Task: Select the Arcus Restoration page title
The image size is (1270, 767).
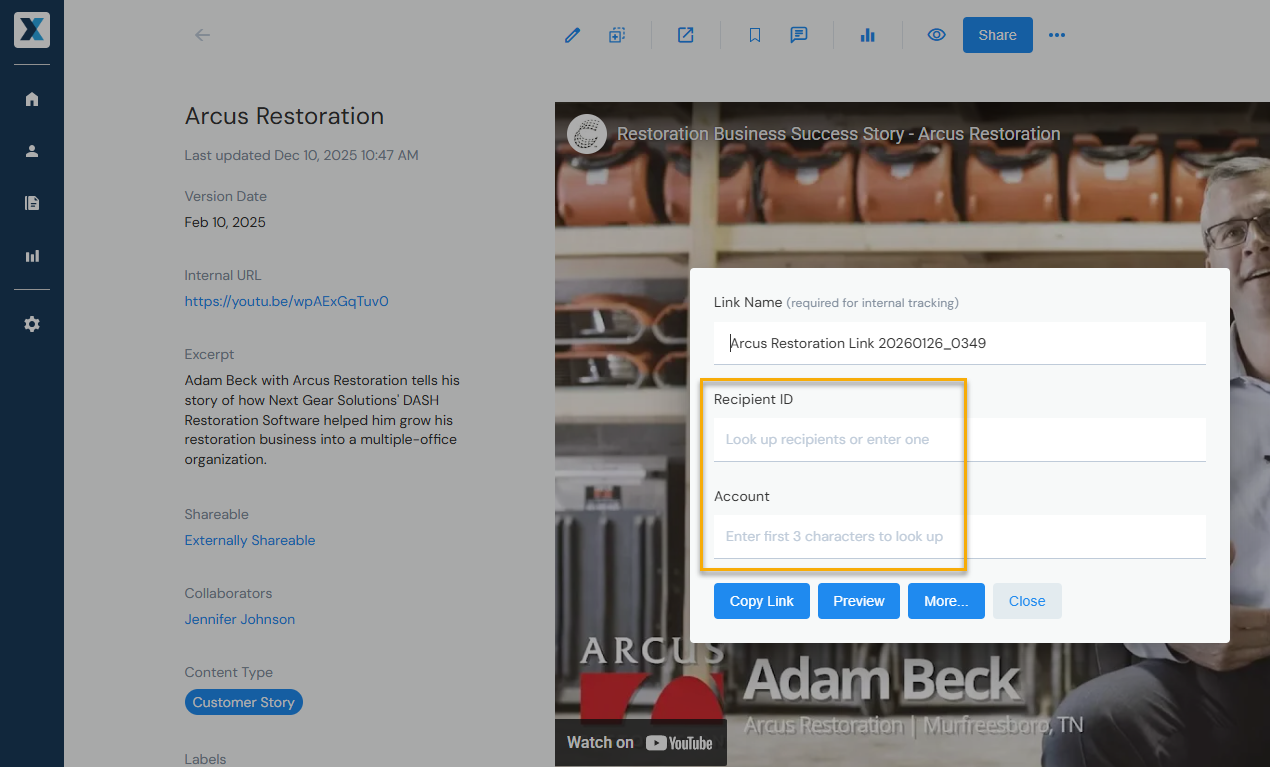Action: pyautogui.click(x=284, y=116)
